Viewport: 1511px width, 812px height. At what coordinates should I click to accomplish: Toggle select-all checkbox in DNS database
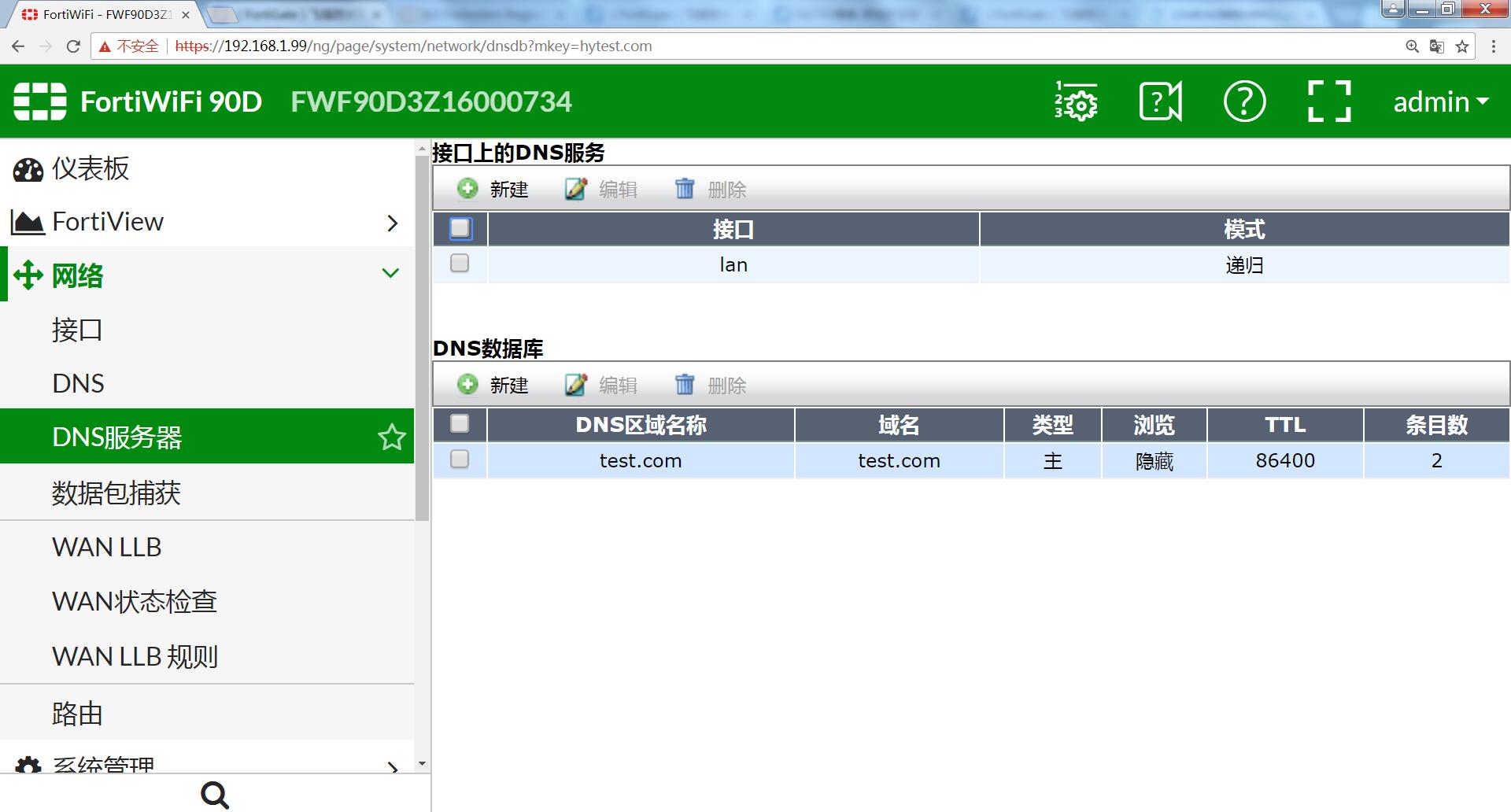pyautogui.click(x=460, y=423)
